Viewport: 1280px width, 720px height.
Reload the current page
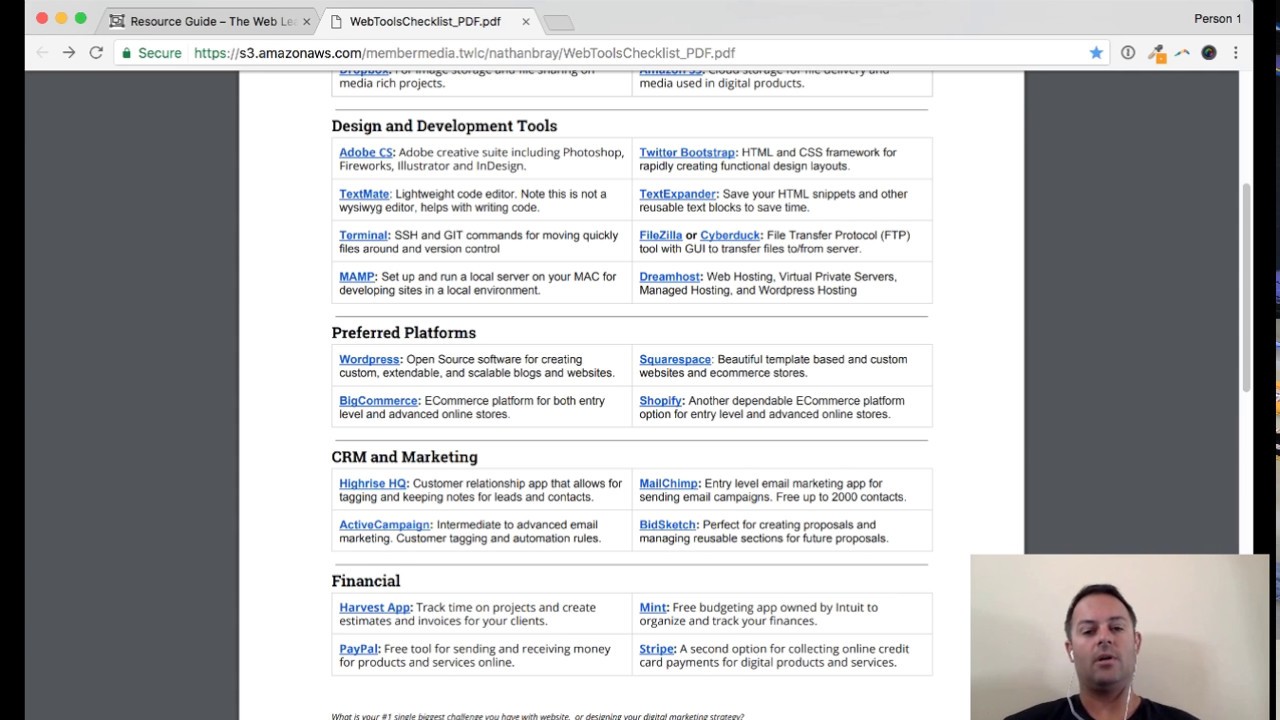tap(95, 52)
